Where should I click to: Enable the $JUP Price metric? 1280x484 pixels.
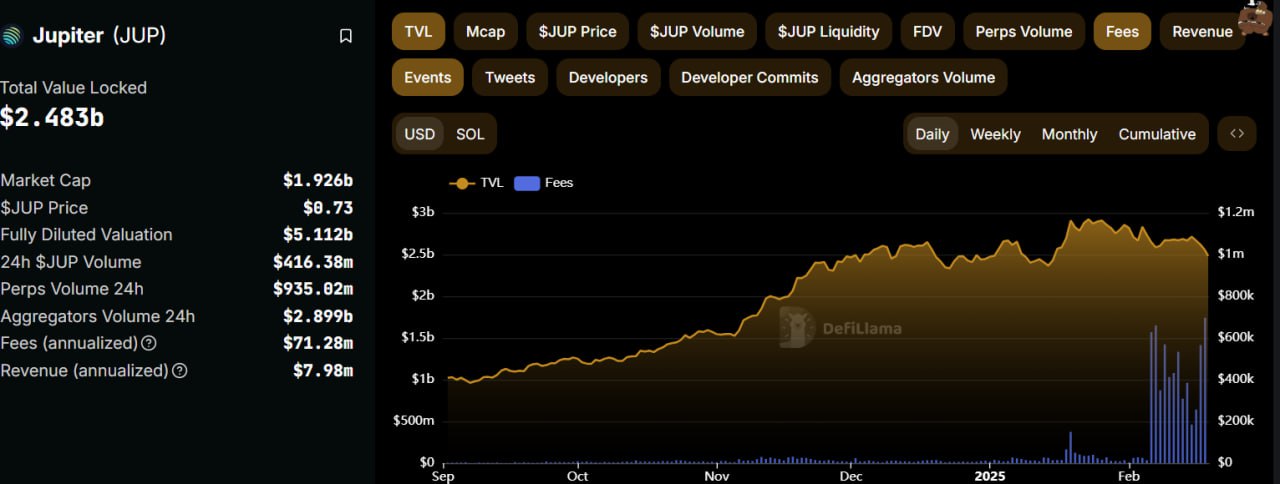coord(577,31)
